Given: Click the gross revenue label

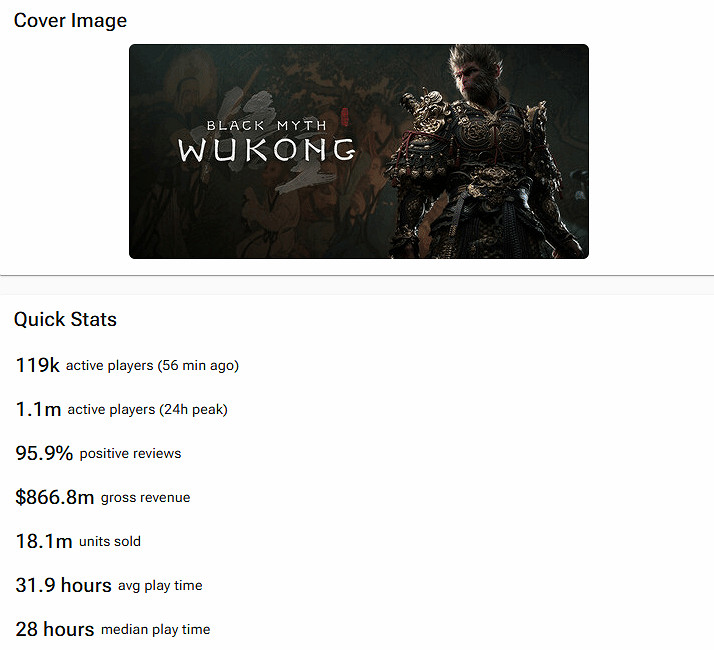Looking at the screenshot, I should coord(145,498).
